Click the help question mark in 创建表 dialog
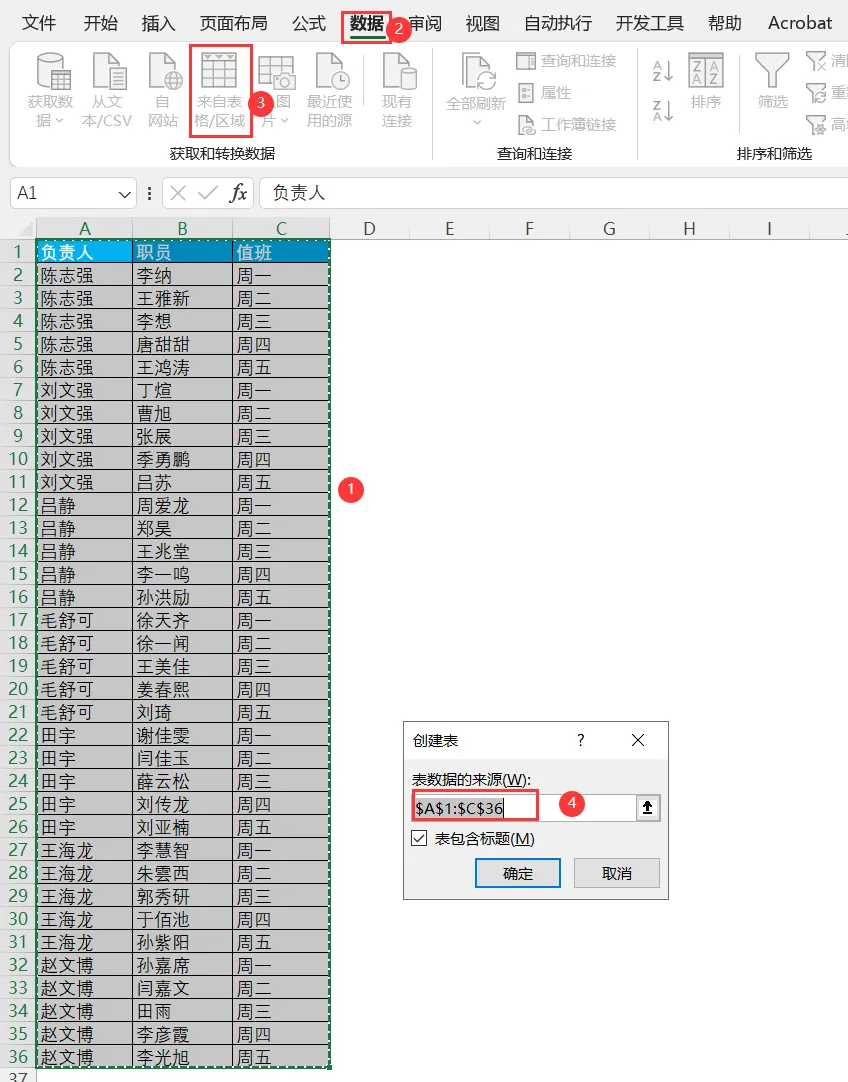Viewport: 848px width, 1082px height. 580,740
